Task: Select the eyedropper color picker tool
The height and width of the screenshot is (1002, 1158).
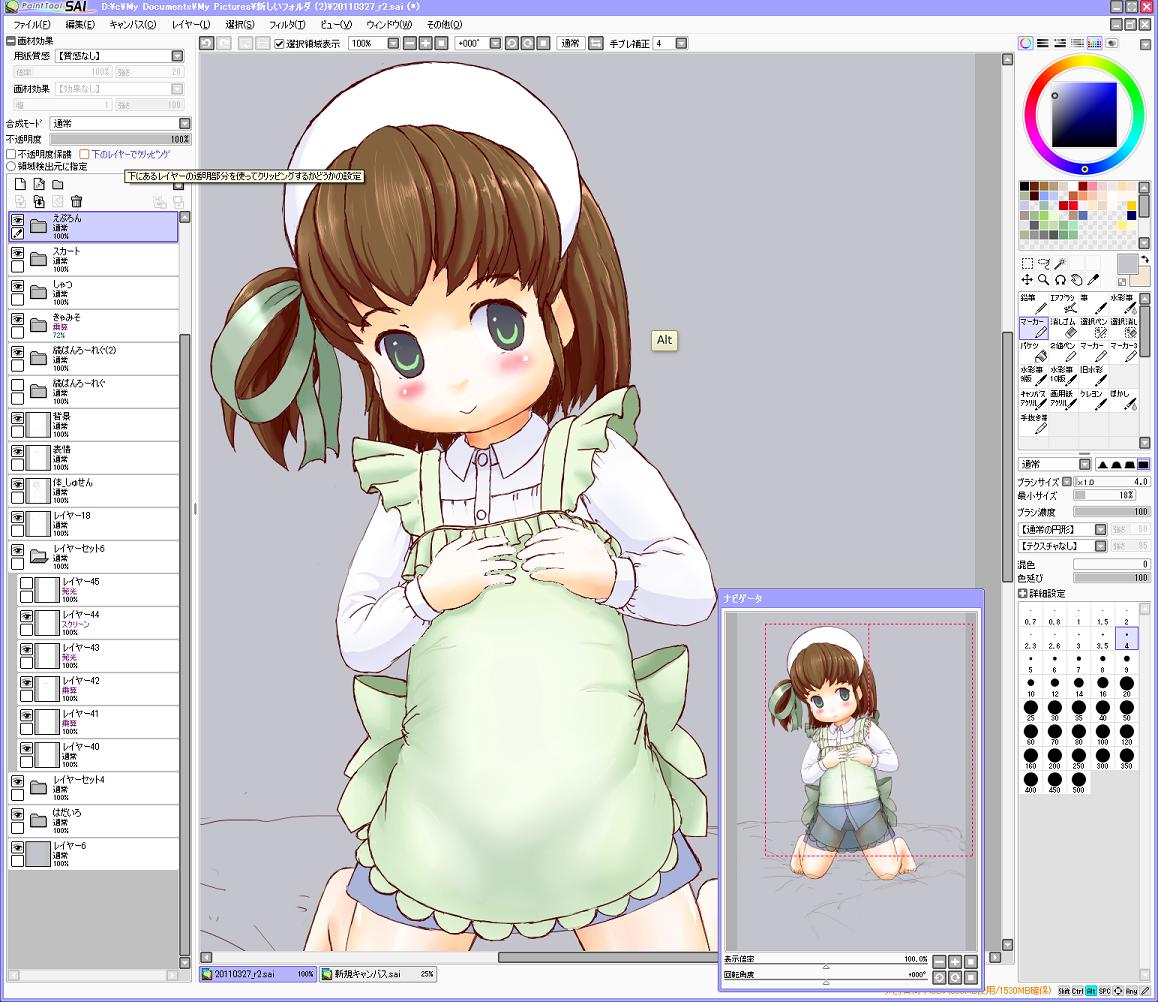Action: pyautogui.click(x=1094, y=280)
